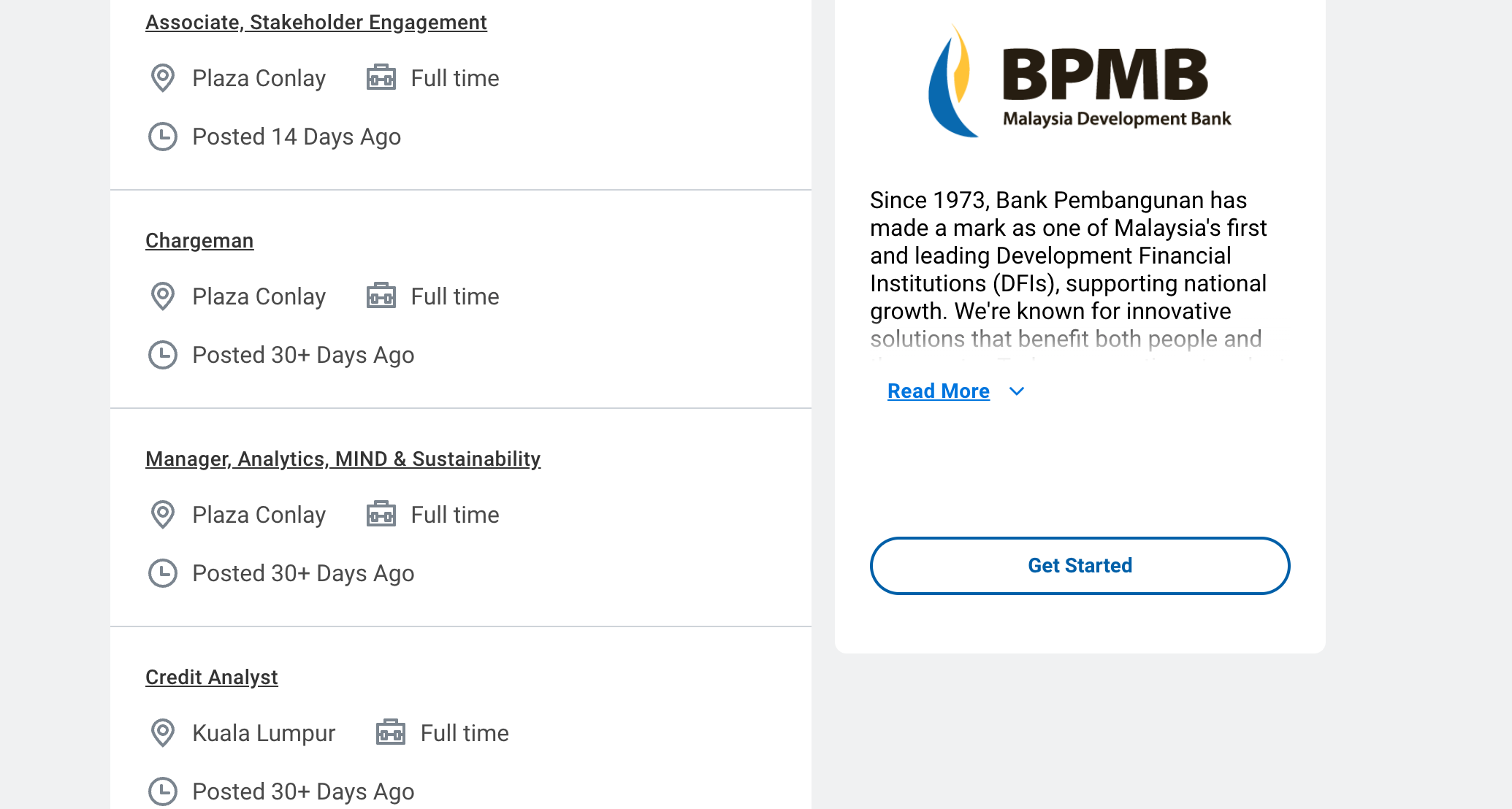Image resolution: width=1512 pixels, height=809 pixels.
Task: Click briefcase icon in Credit Analyst row
Action: (x=391, y=732)
